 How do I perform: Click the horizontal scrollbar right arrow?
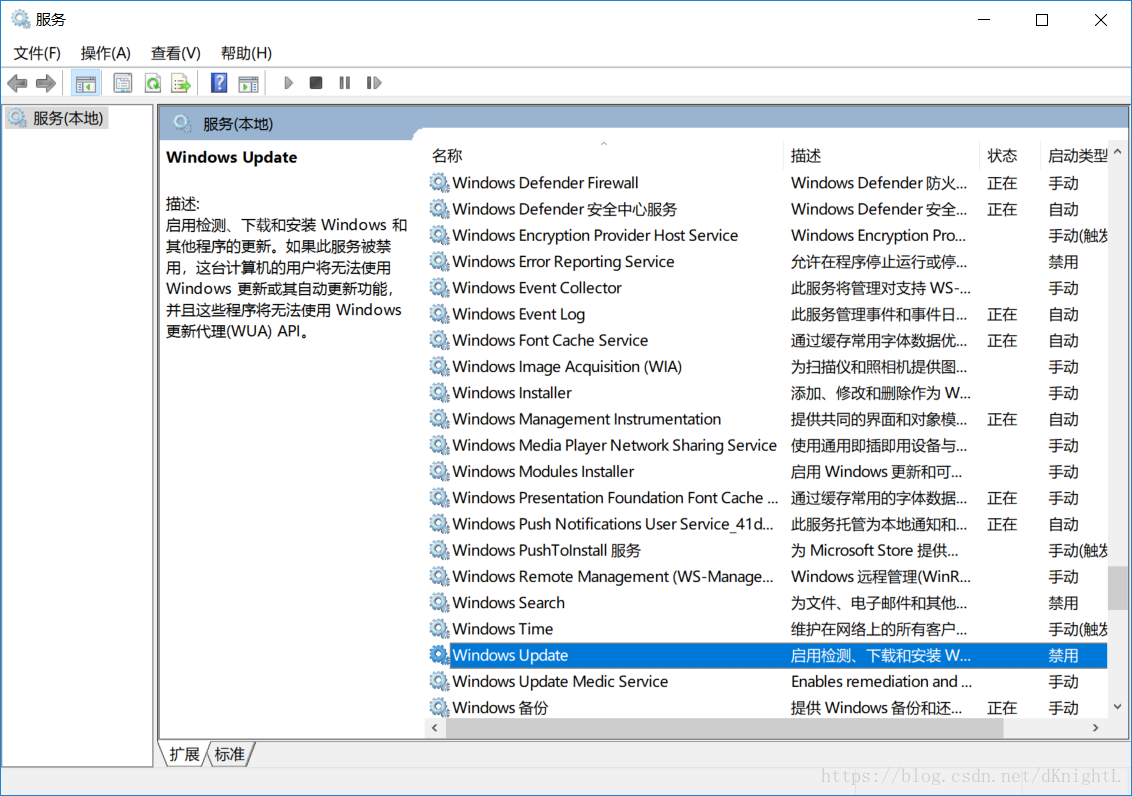tap(1096, 727)
